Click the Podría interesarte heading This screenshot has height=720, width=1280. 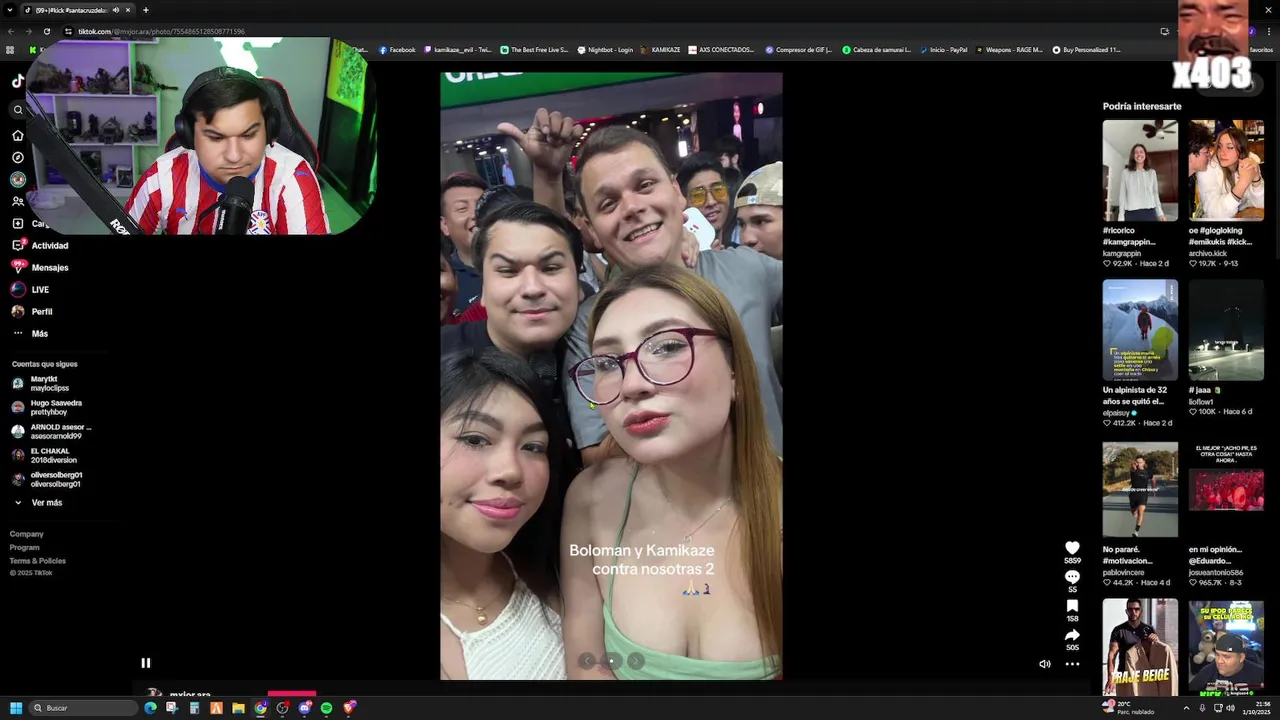click(x=1142, y=106)
